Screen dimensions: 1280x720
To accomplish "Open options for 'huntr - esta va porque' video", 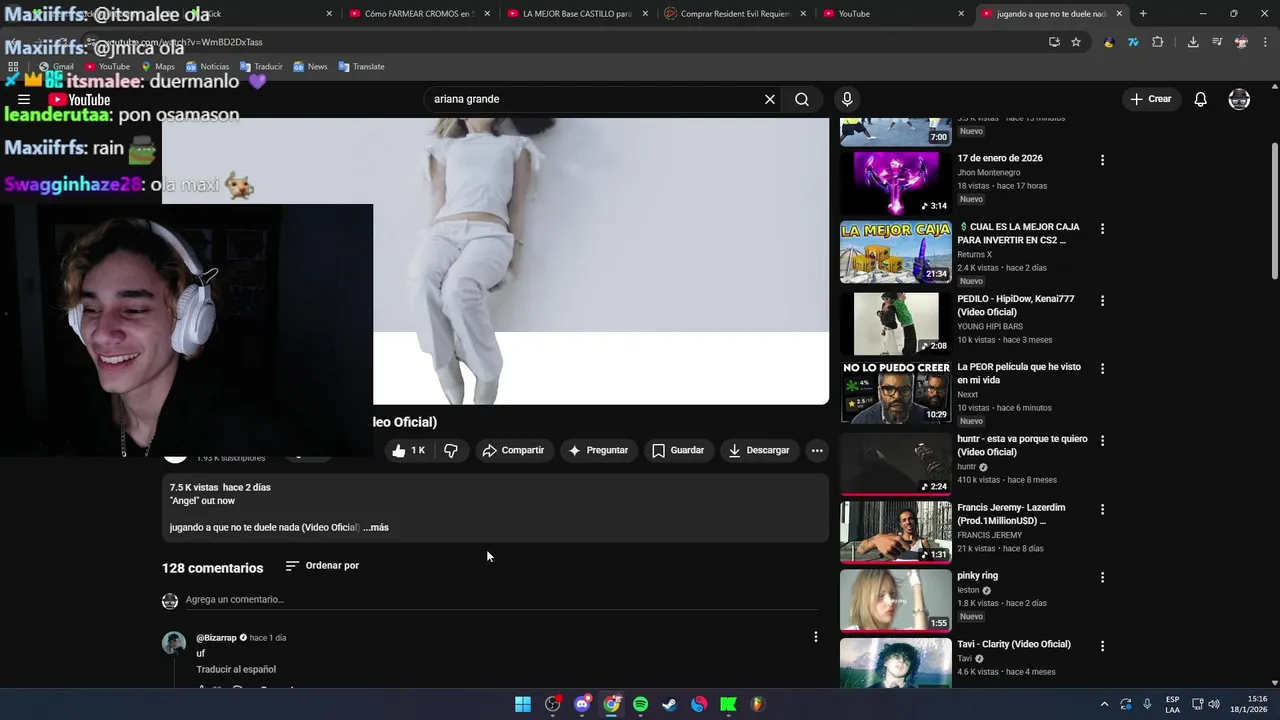I will (x=1103, y=440).
